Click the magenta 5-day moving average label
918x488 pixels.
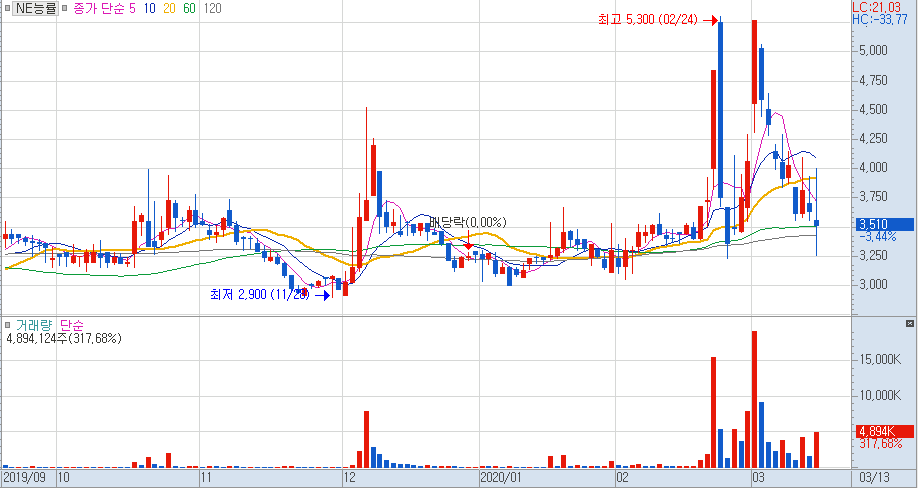coord(132,9)
